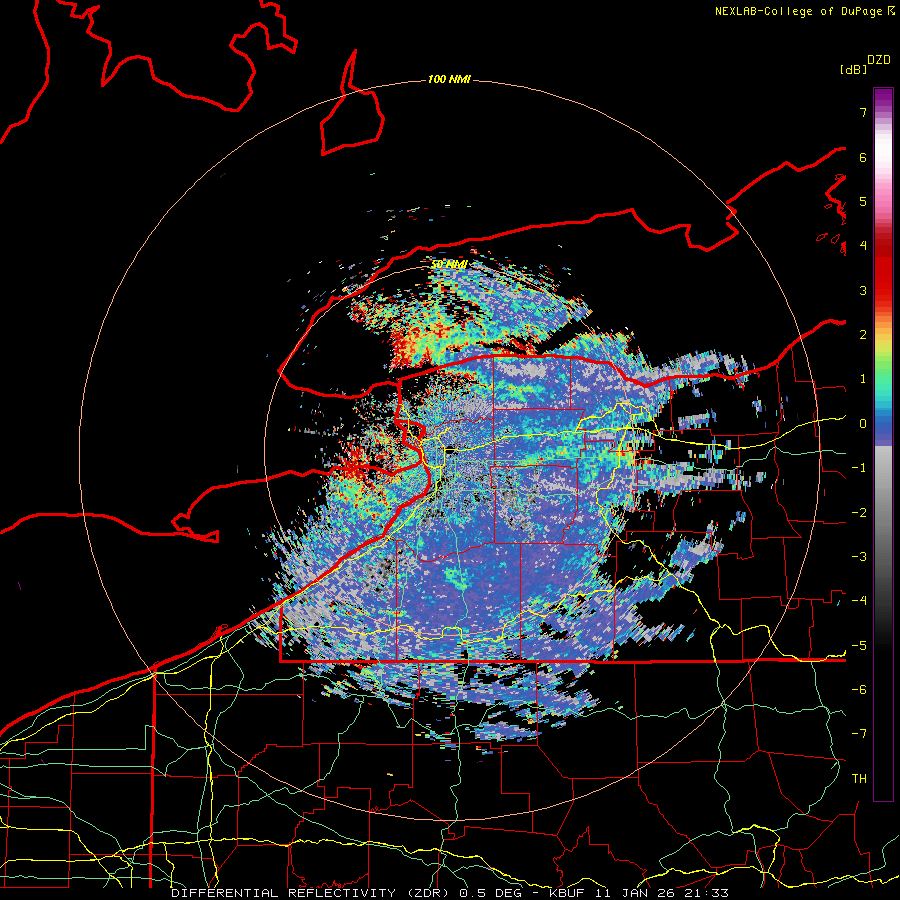Click the 1 value on the scale
900x900 pixels.
(x=863, y=379)
